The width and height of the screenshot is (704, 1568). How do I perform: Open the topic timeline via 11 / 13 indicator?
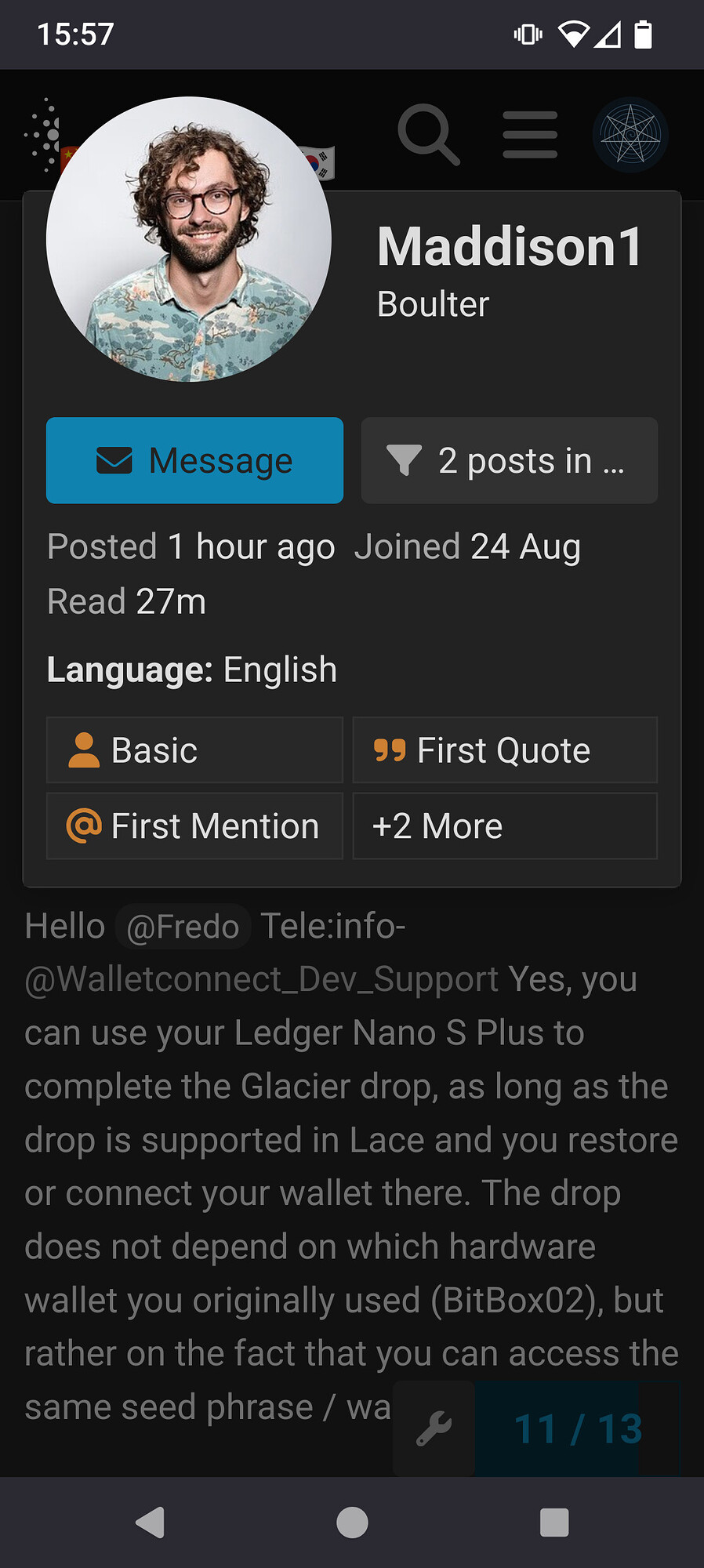pos(579,1428)
